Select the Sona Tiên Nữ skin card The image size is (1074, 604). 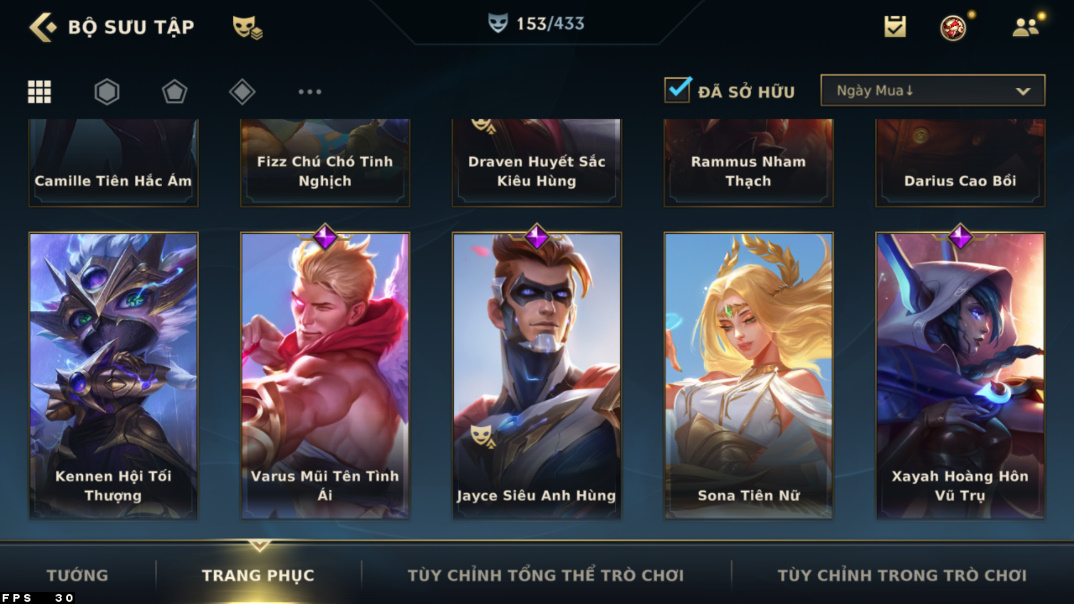point(749,375)
